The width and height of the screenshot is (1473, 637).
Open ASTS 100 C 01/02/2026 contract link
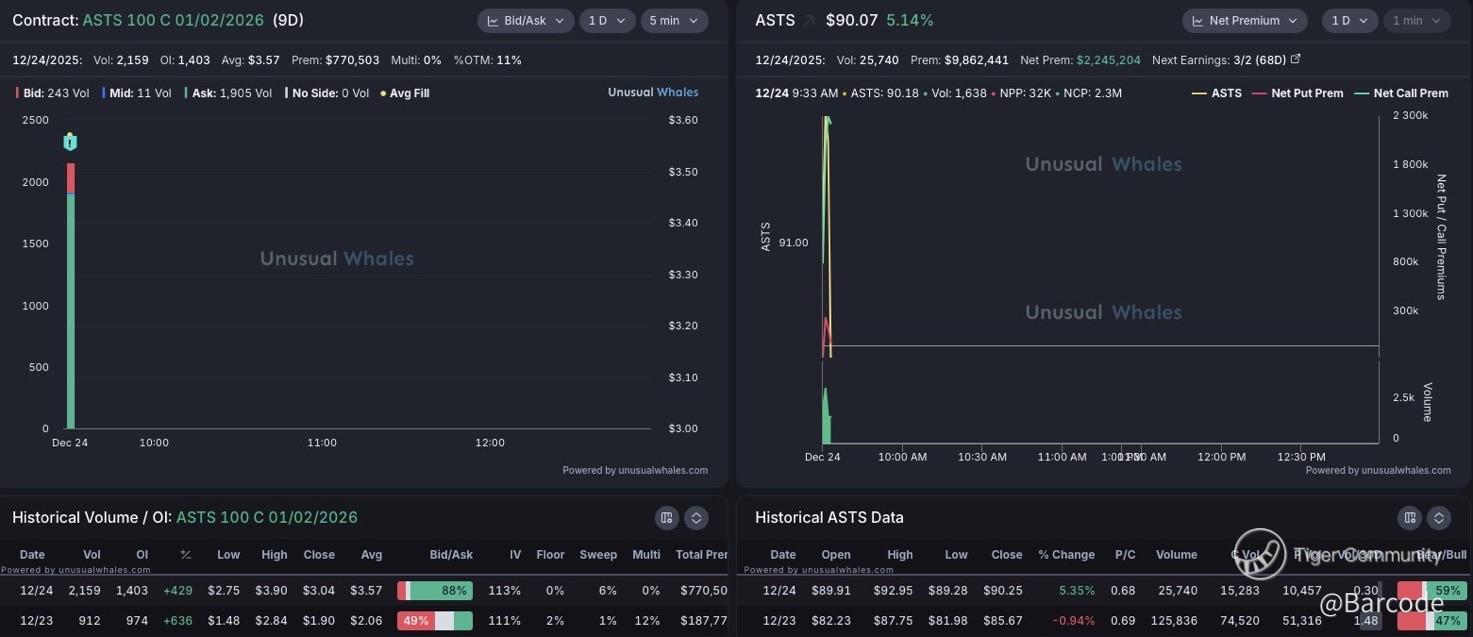(173, 20)
